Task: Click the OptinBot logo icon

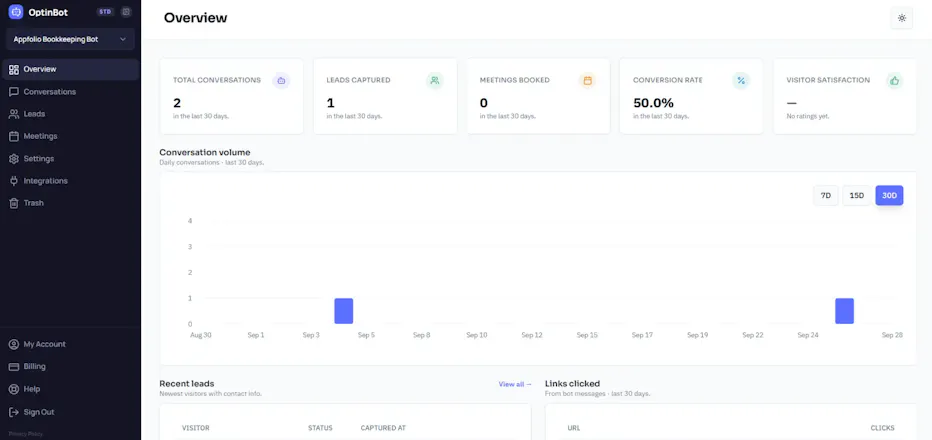Action: [15, 12]
